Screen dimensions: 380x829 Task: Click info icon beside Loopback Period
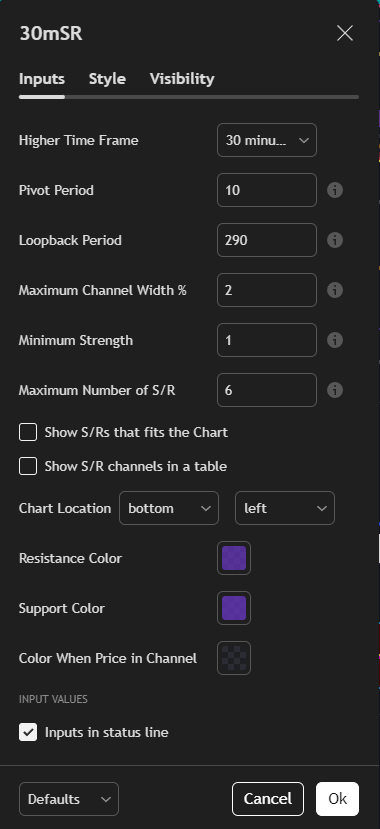[335, 240]
